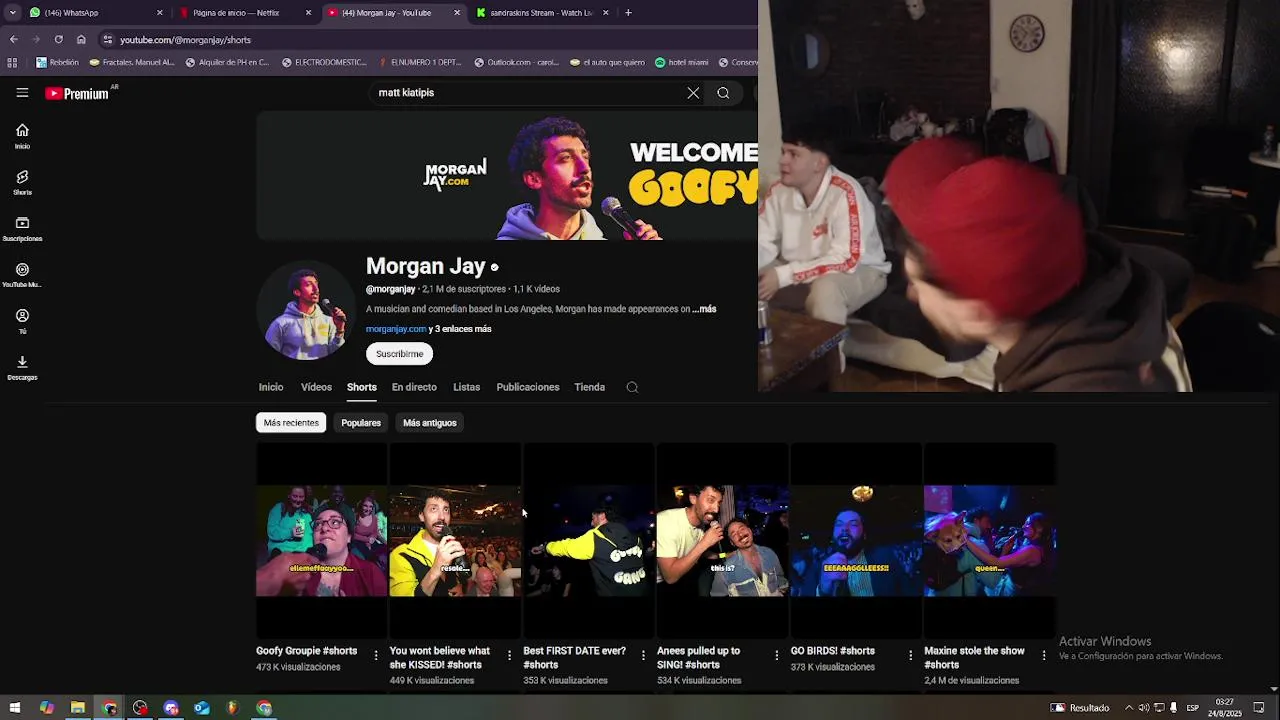Open options menu for Goofy Groupie short
Viewport: 1280px width, 720px height.
[x=376, y=655]
